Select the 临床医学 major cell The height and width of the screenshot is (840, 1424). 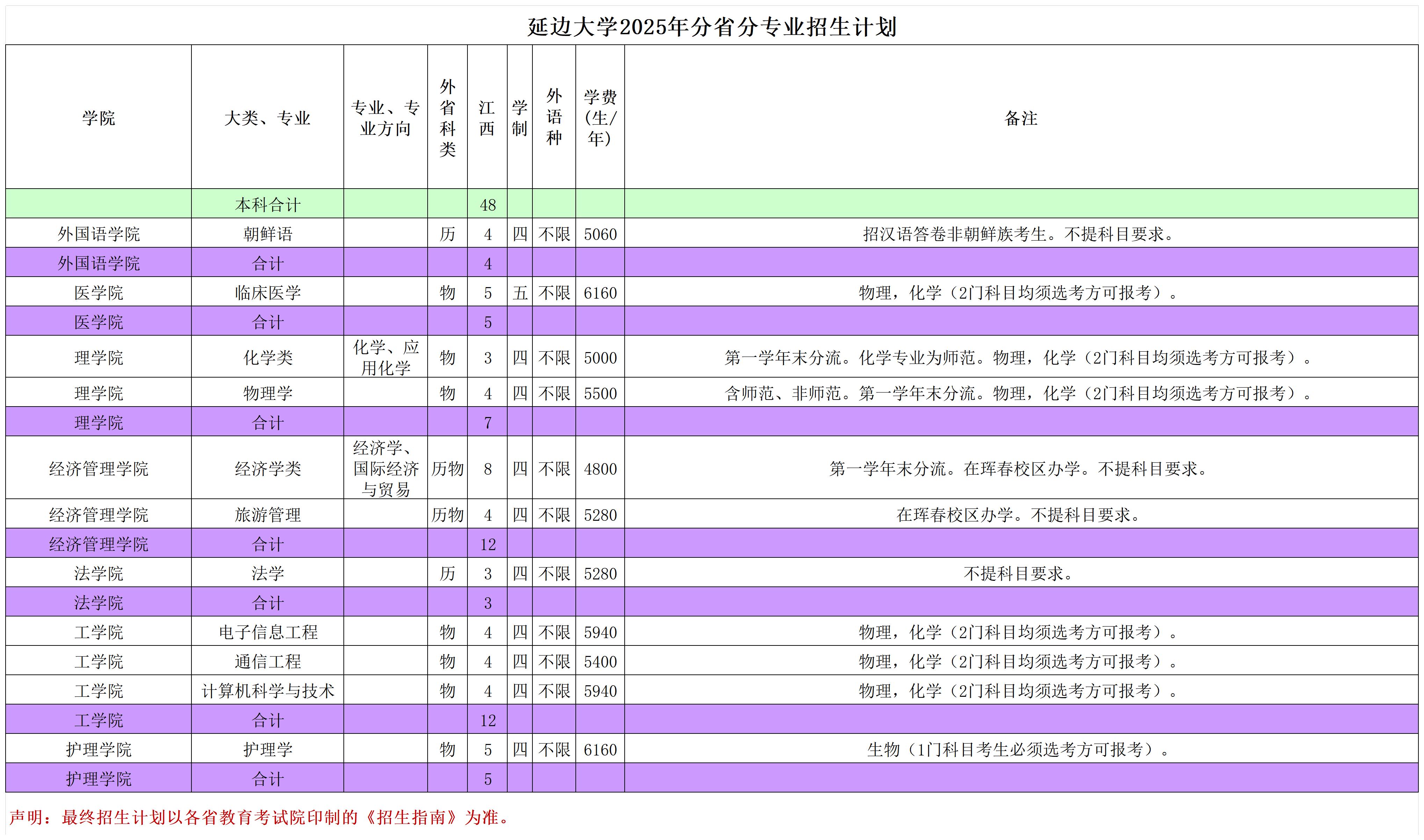(267, 292)
